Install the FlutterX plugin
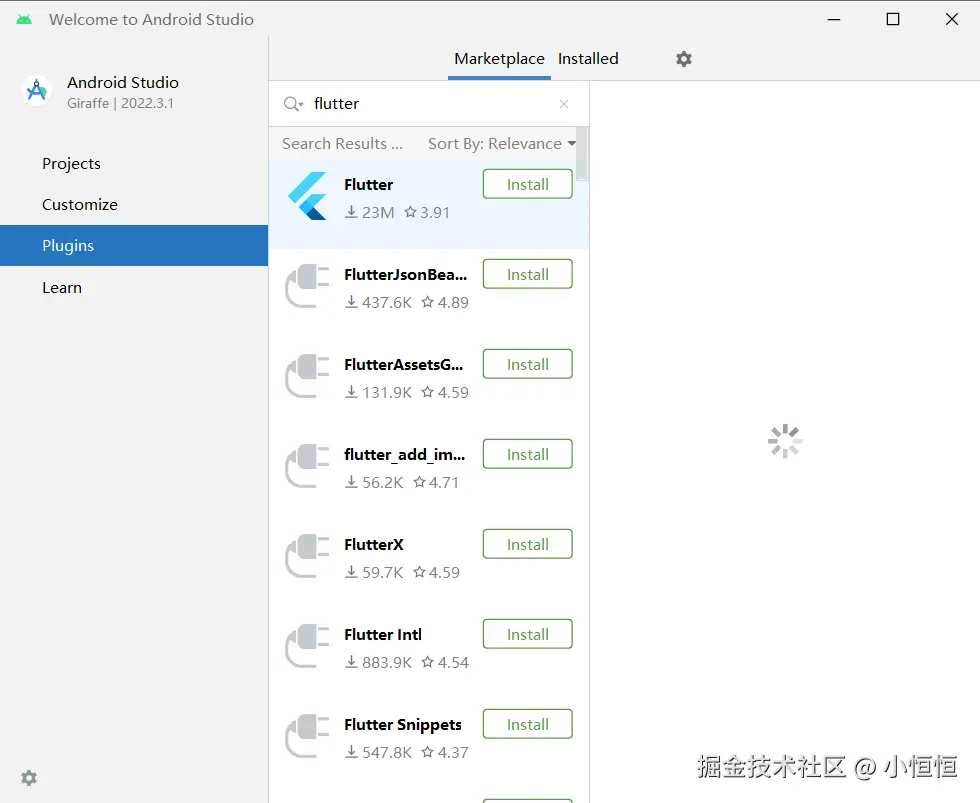 pyautogui.click(x=528, y=544)
